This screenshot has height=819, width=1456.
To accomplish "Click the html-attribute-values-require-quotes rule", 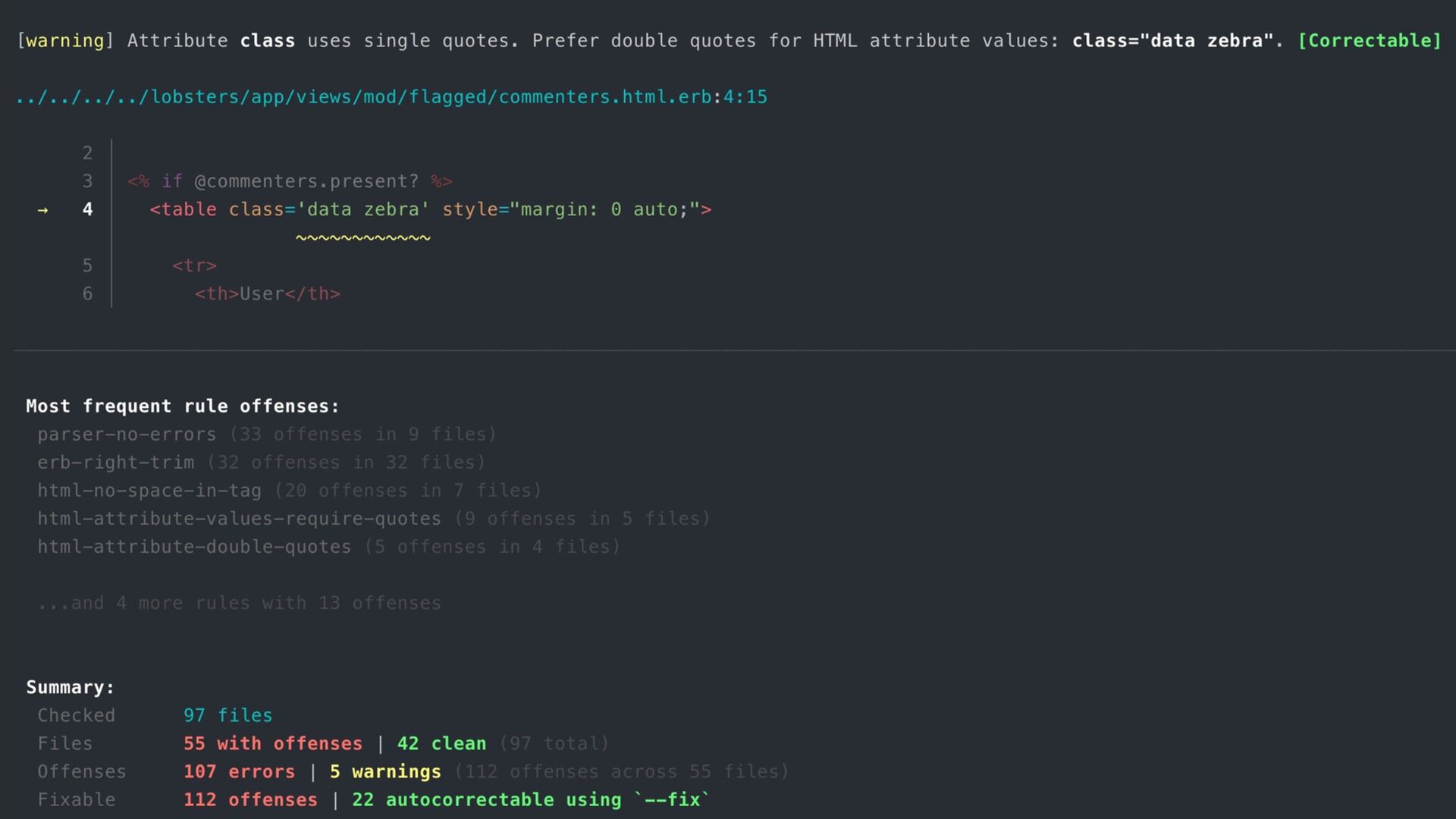I will [239, 519].
